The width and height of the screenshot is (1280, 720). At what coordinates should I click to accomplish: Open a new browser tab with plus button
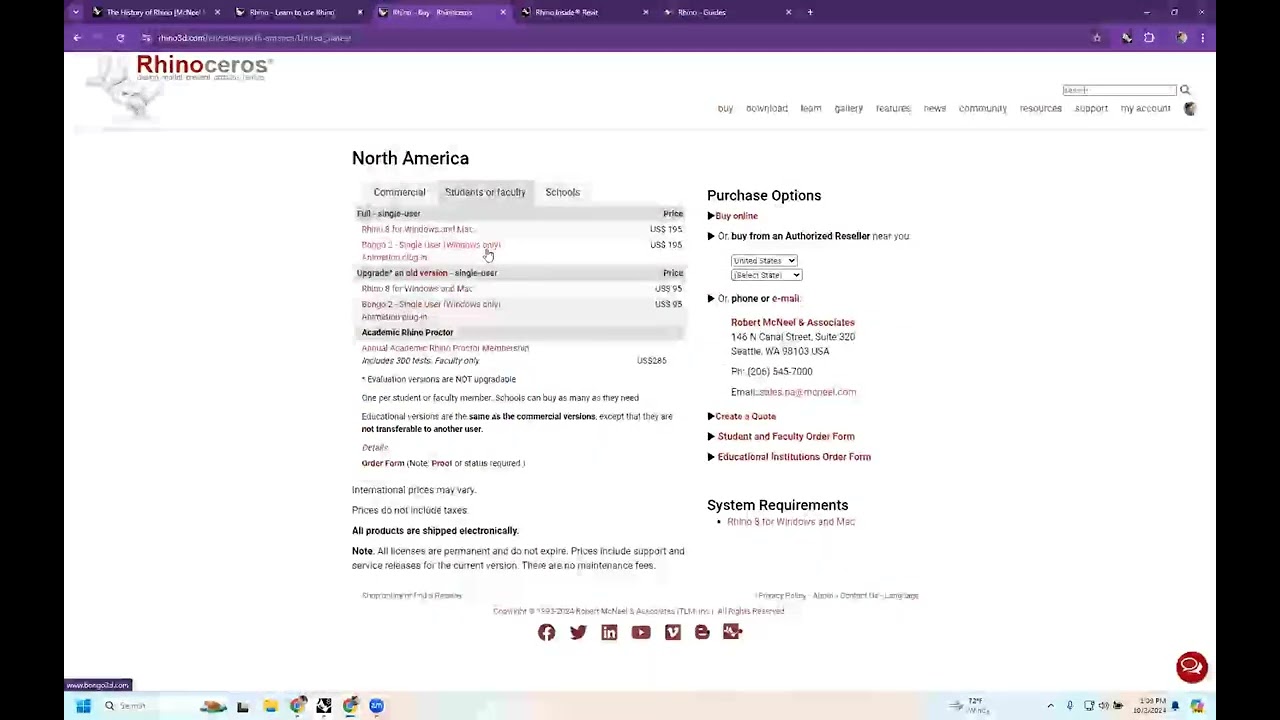[810, 12]
